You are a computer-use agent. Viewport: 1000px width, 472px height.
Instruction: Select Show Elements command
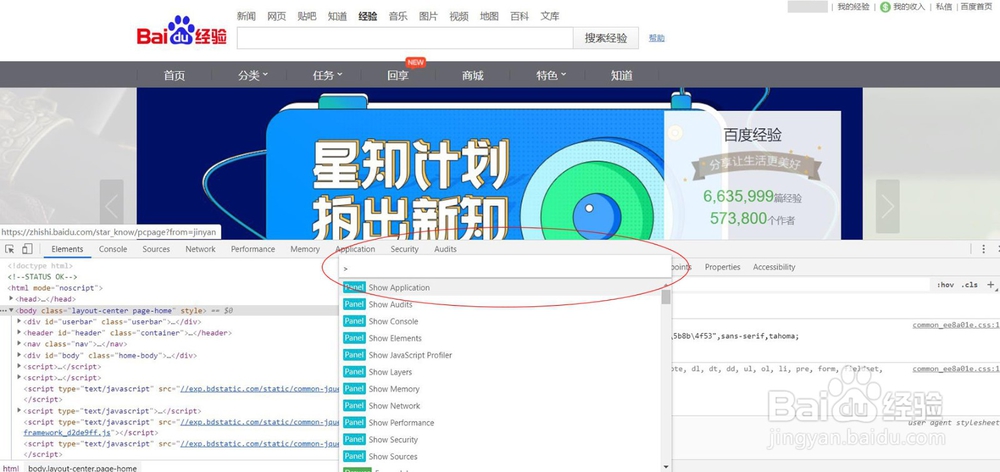point(500,338)
